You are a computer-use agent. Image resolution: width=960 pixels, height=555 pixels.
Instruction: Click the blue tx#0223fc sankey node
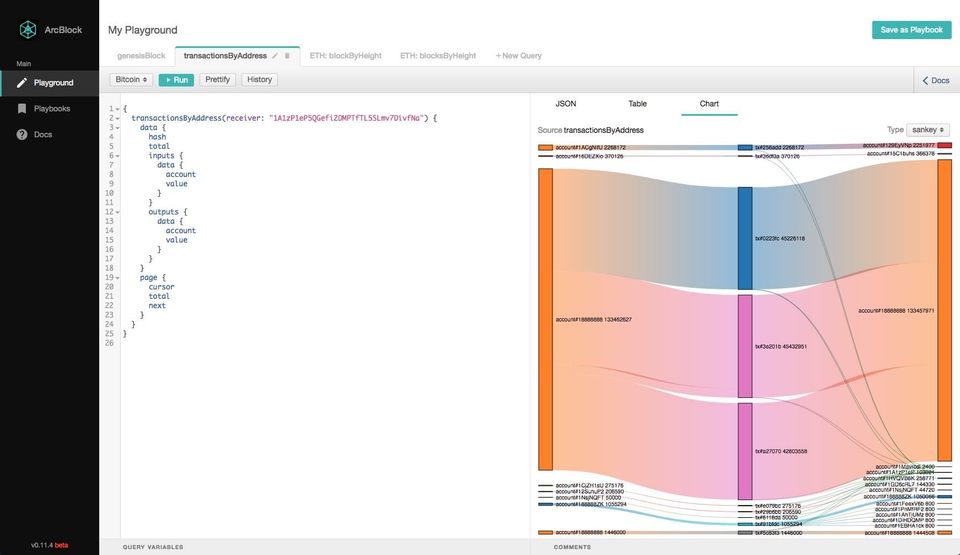coord(745,238)
